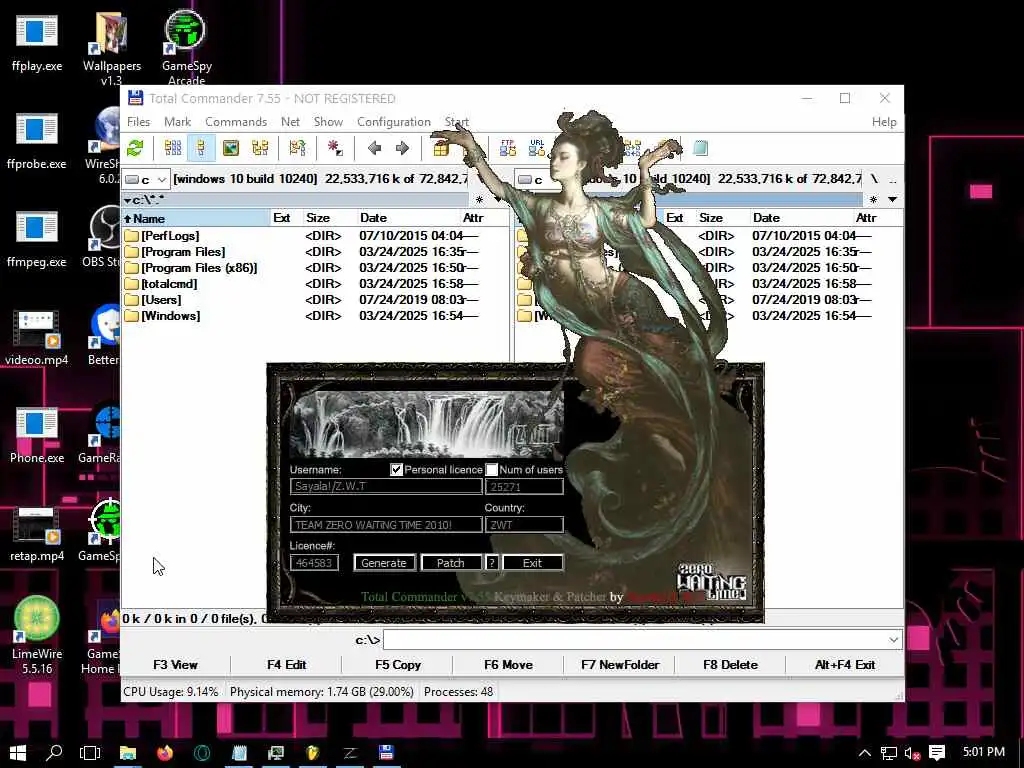This screenshot has height=768, width=1024.
Task: Open left panel favorites asterisk button
Action: 479,199
